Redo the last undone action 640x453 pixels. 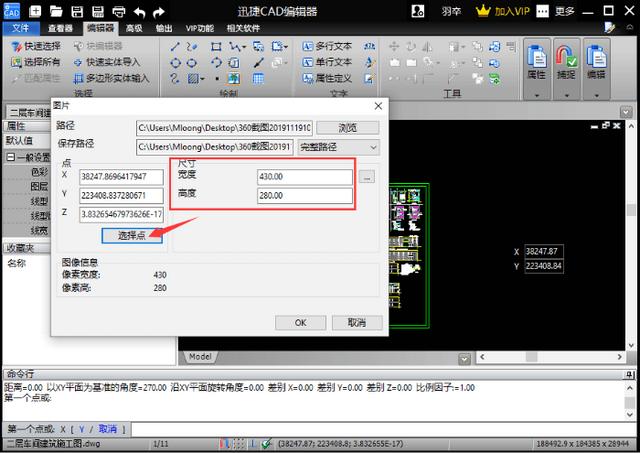pos(158,12)
